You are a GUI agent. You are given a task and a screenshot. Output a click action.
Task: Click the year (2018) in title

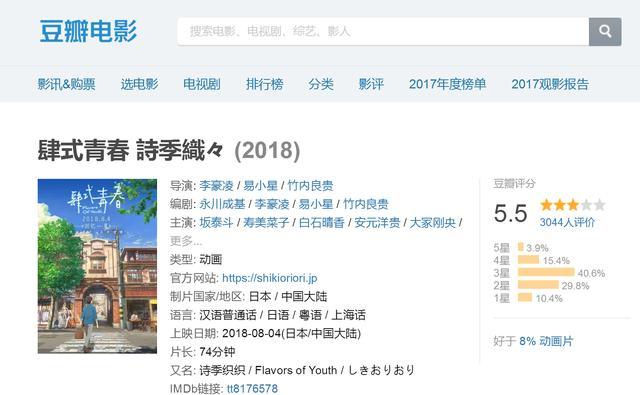(x=267, y=150)
